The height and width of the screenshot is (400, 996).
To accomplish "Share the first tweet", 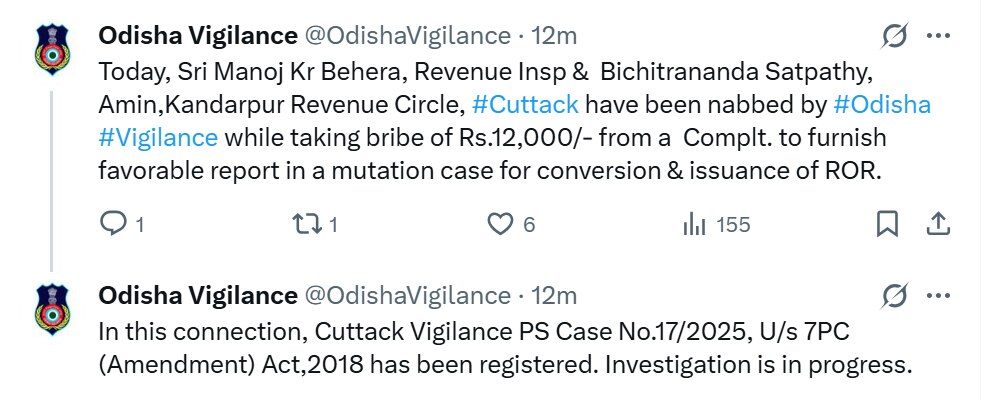I will (x=938, y=224).
